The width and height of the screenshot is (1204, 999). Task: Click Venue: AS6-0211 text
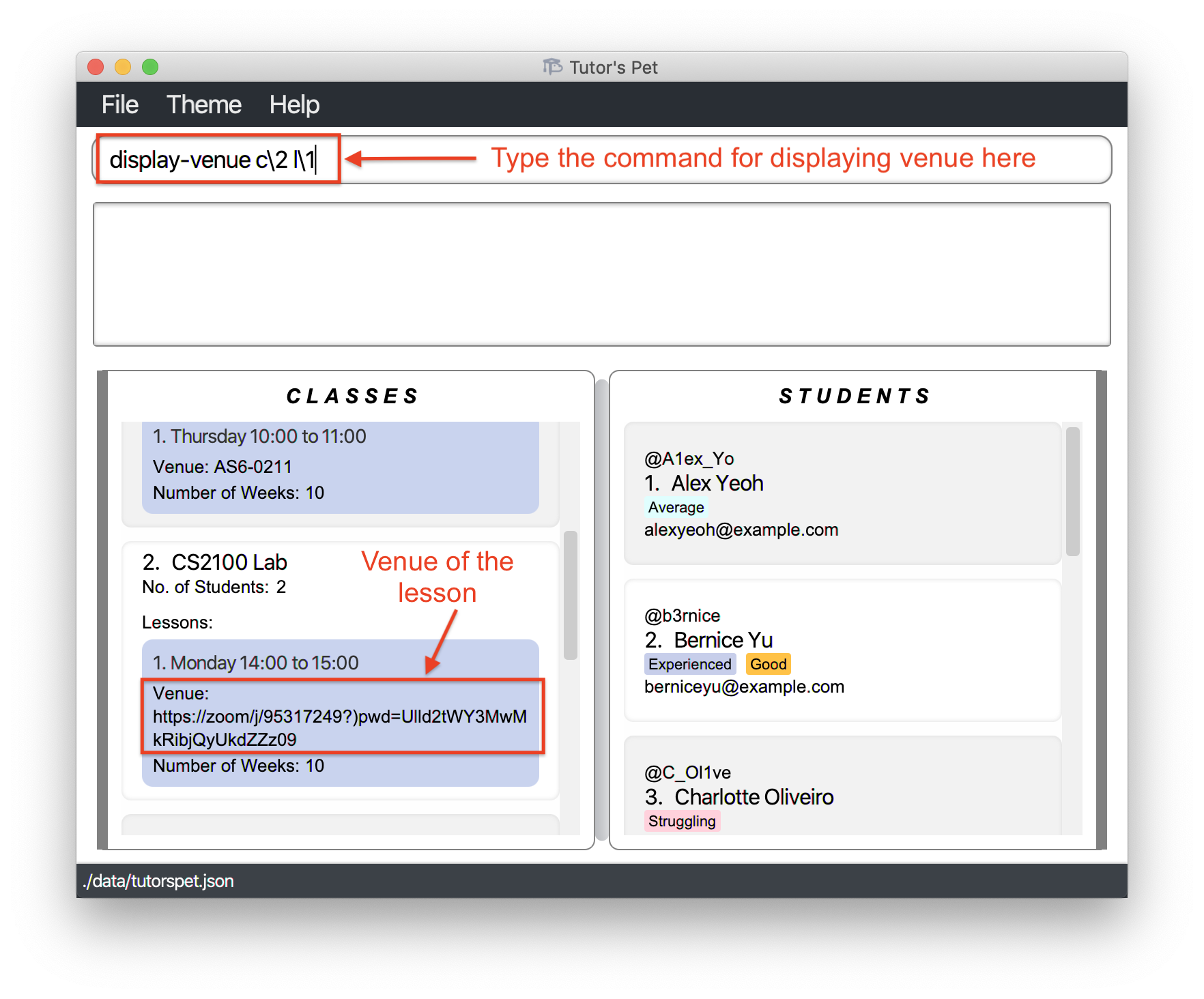223,467
